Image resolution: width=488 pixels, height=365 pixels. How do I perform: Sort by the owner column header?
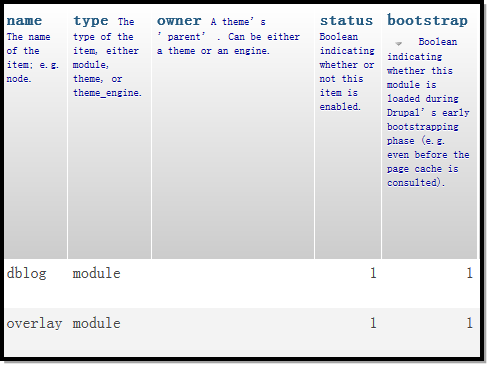click(x=179, y=21)
